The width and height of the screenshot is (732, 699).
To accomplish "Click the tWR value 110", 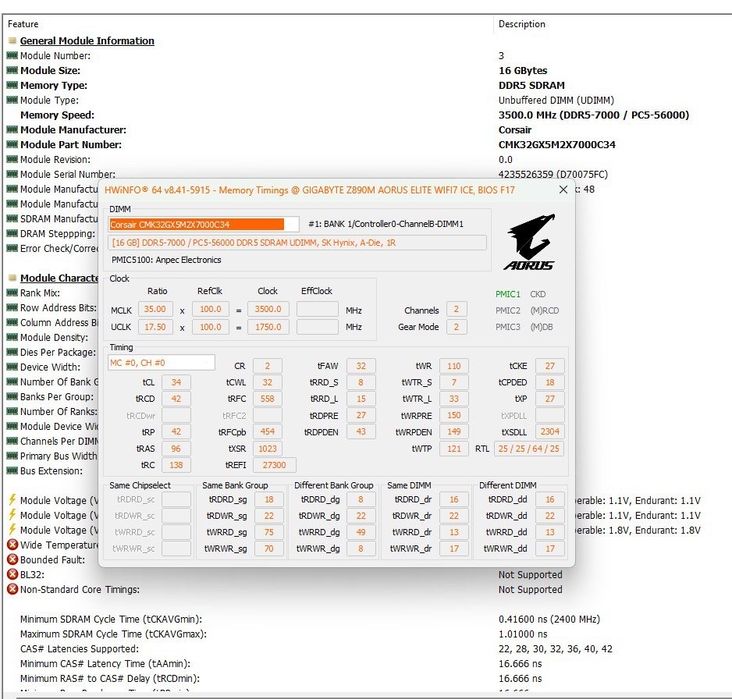I will tap(454, 366).
